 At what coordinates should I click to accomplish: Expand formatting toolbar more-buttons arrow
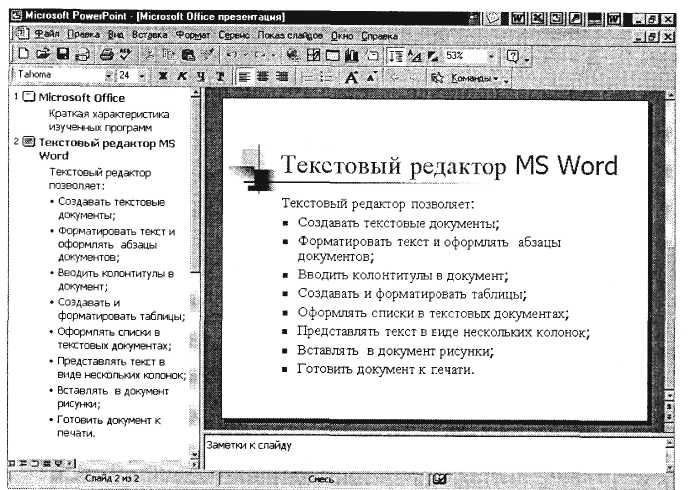click(x=506, y=80)
